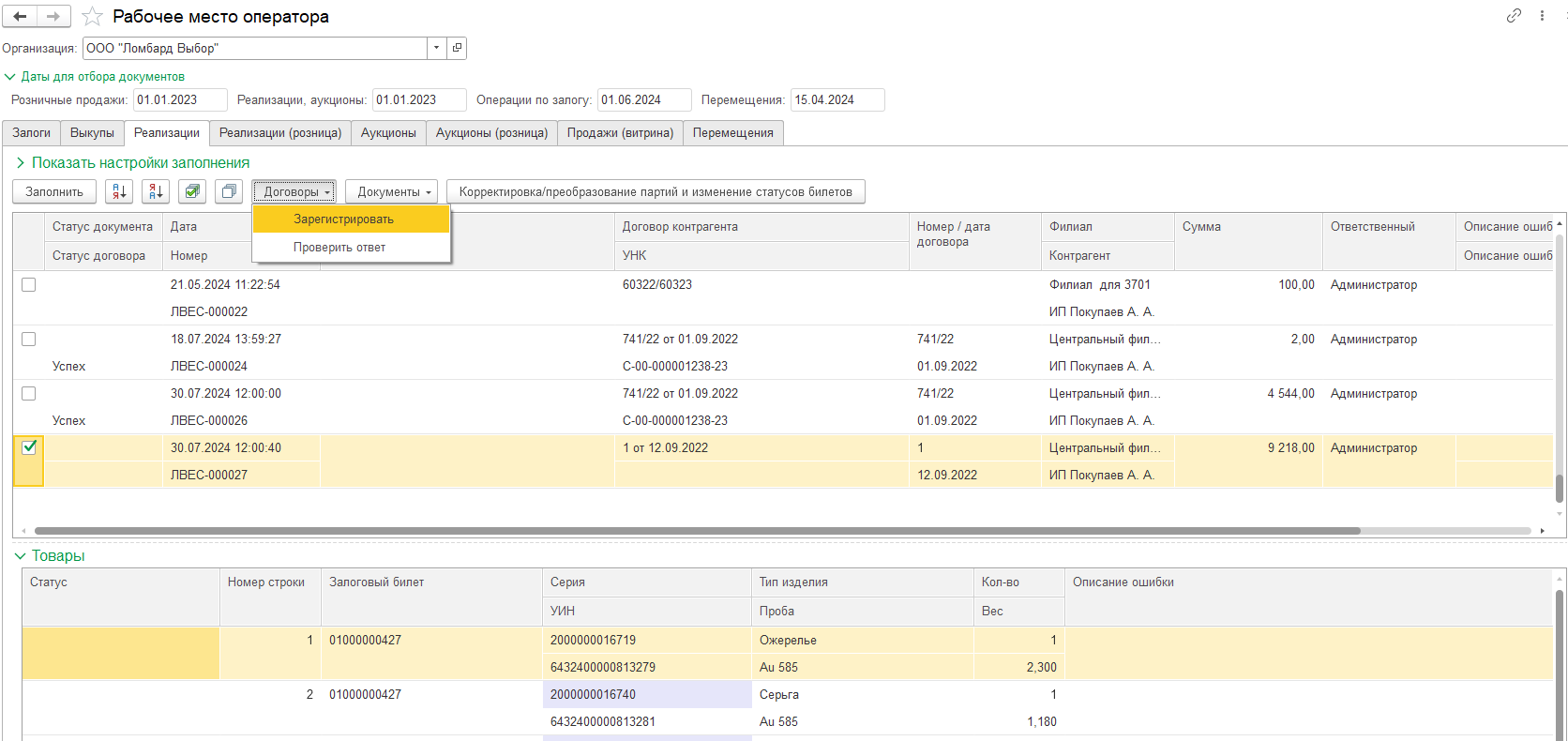The width and height of the screenshot is (1568, 741).
Task: Sort list descending with Я-А icon
Action: pos(156,191)
